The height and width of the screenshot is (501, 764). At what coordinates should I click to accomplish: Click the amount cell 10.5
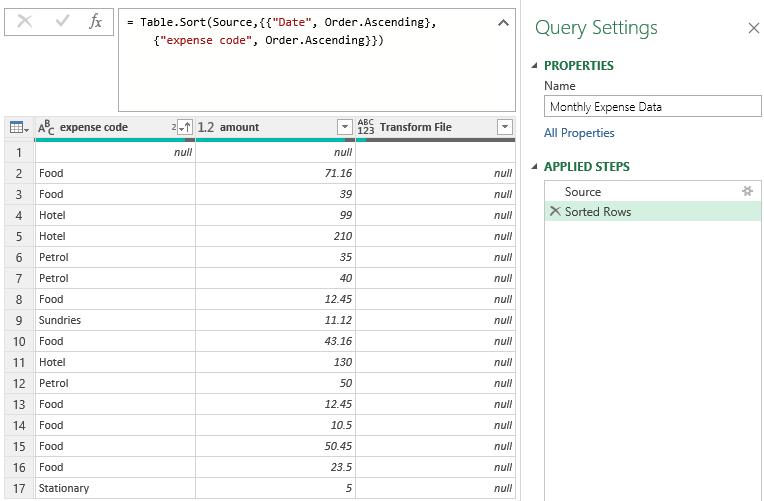tap(275, 425)
